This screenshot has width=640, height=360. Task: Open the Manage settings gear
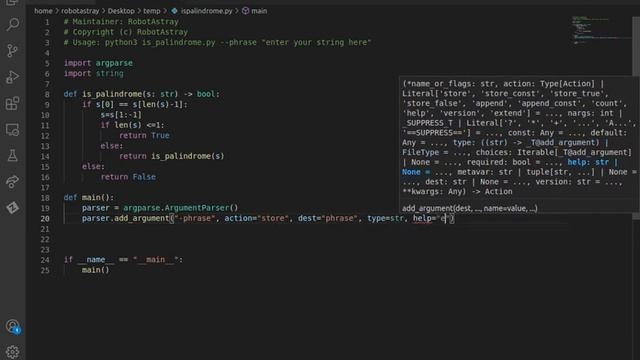point(13,352)
